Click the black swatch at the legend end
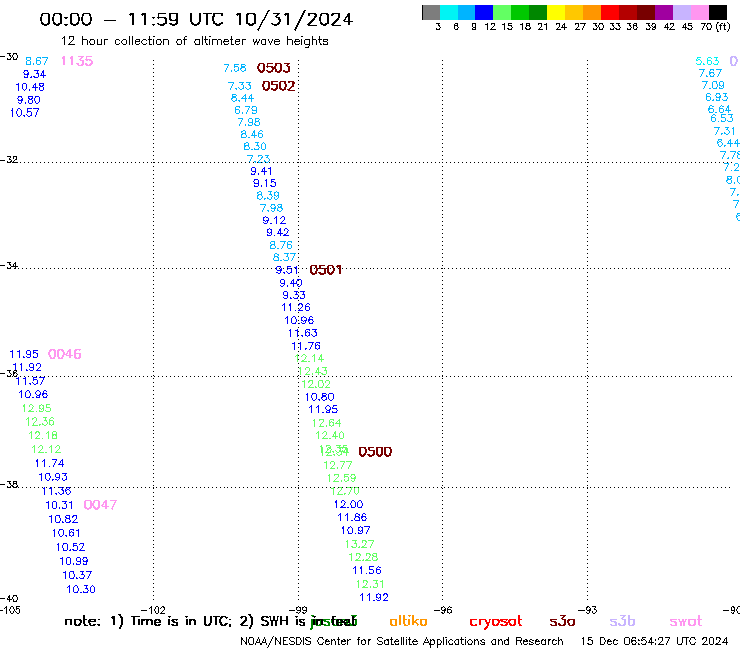The height and width of the screenshot is (650, 740). click(x=718, y=12)
